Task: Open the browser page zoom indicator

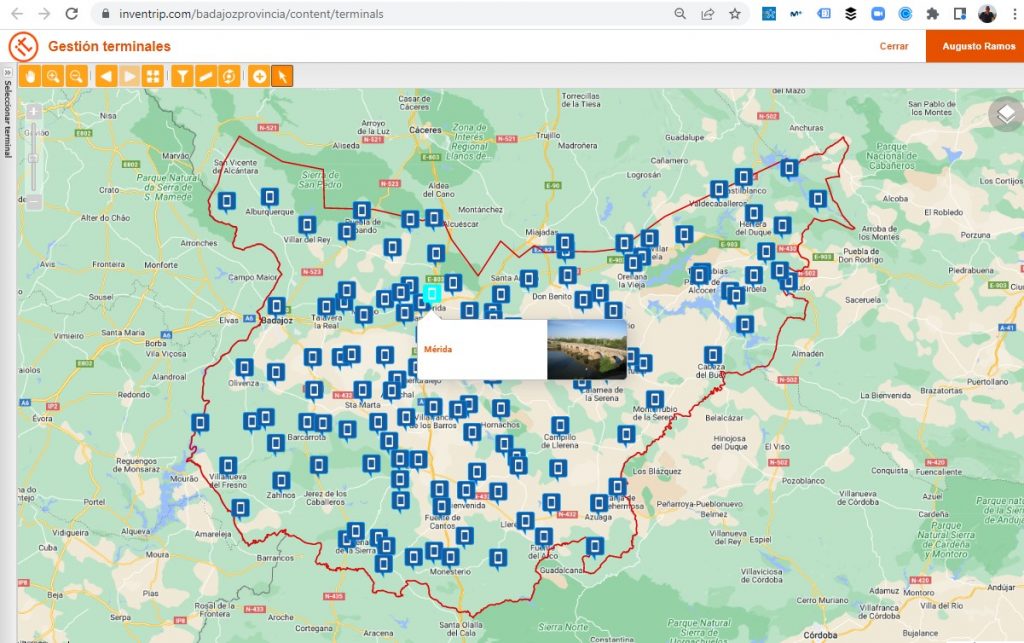Action: (x=680, y=14)
